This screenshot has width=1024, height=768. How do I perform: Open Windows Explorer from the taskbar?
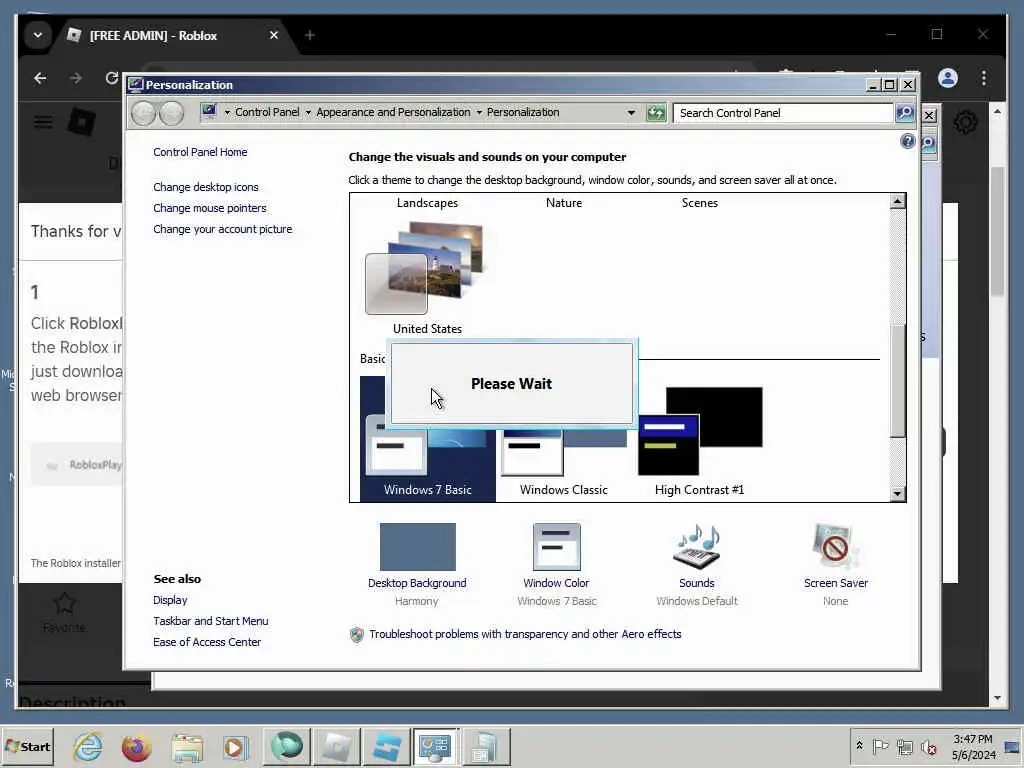click(x=187, y=747)
